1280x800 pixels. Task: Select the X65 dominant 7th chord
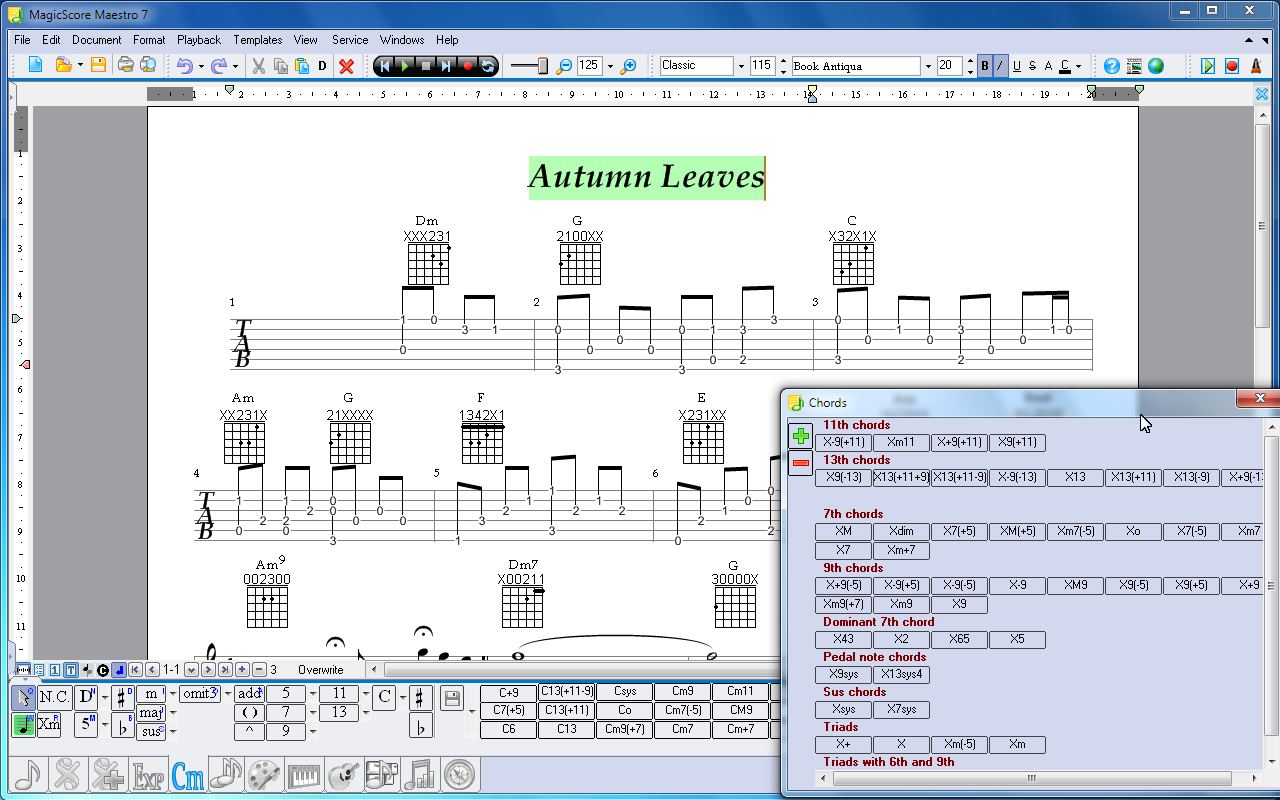pyautogui.click(x=959, y=639)
